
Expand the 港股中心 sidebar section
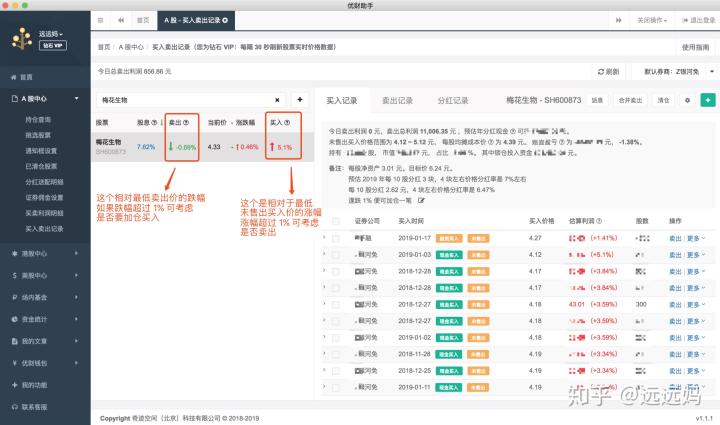pyautogui.click(x=45, y=253)
